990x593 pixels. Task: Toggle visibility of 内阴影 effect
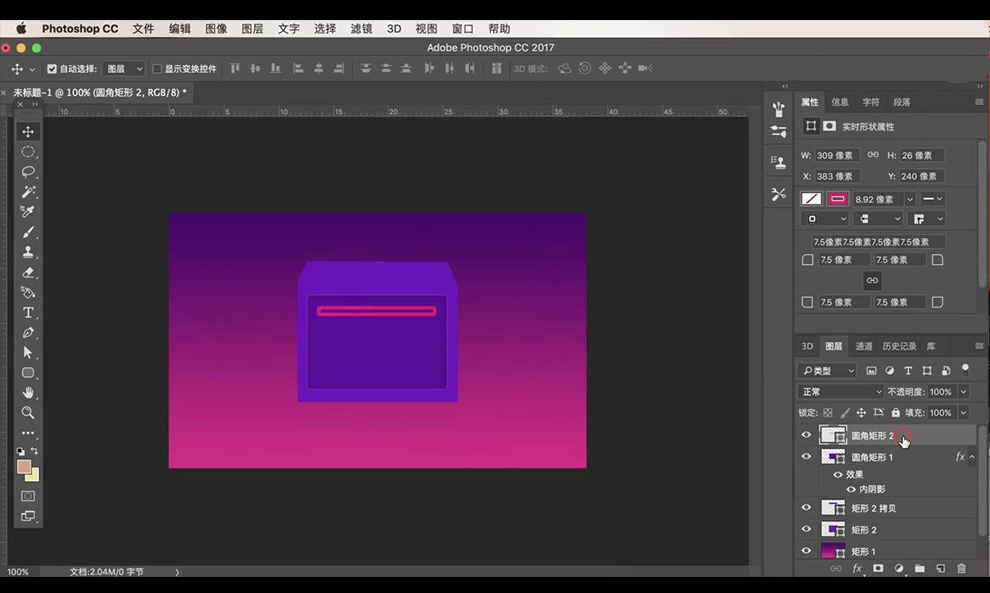coord(850,489)
